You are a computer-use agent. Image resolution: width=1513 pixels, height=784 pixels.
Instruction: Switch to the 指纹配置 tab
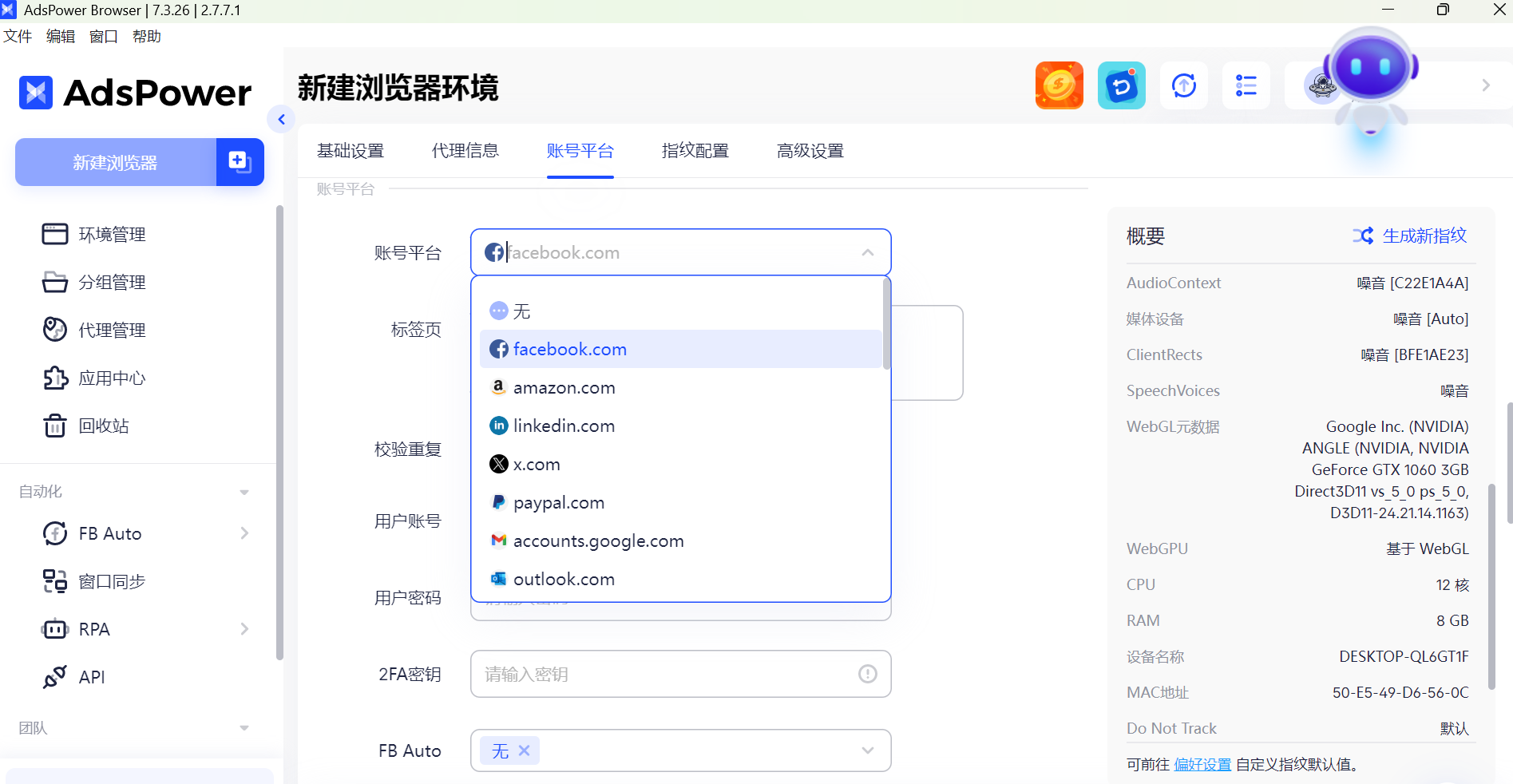(695, 151)
